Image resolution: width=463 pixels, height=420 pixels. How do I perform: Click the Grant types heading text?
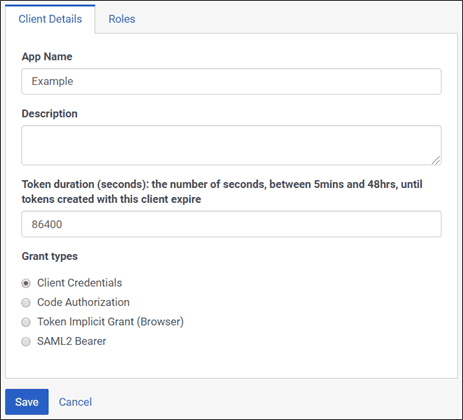click(50, 256)
